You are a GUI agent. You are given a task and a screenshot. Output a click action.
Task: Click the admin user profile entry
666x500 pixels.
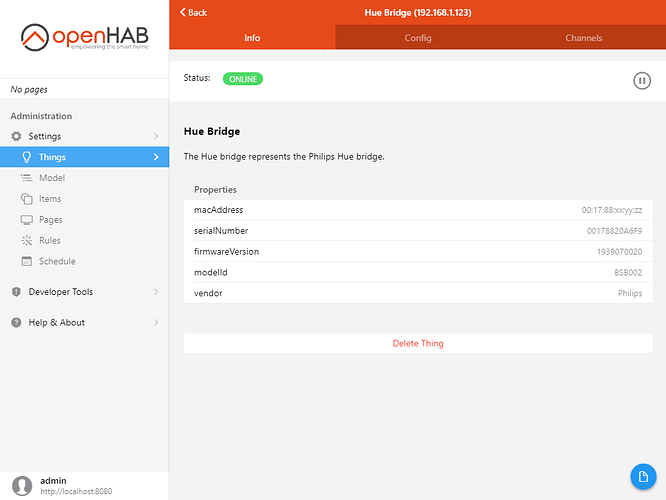[x=60, y=485]
